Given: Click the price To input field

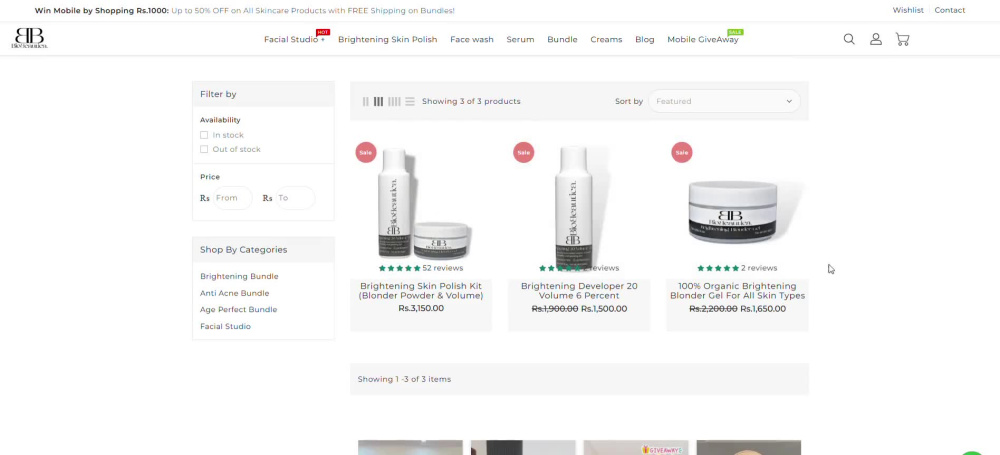Looking at the screenshot, I should (x=295, y=198).
